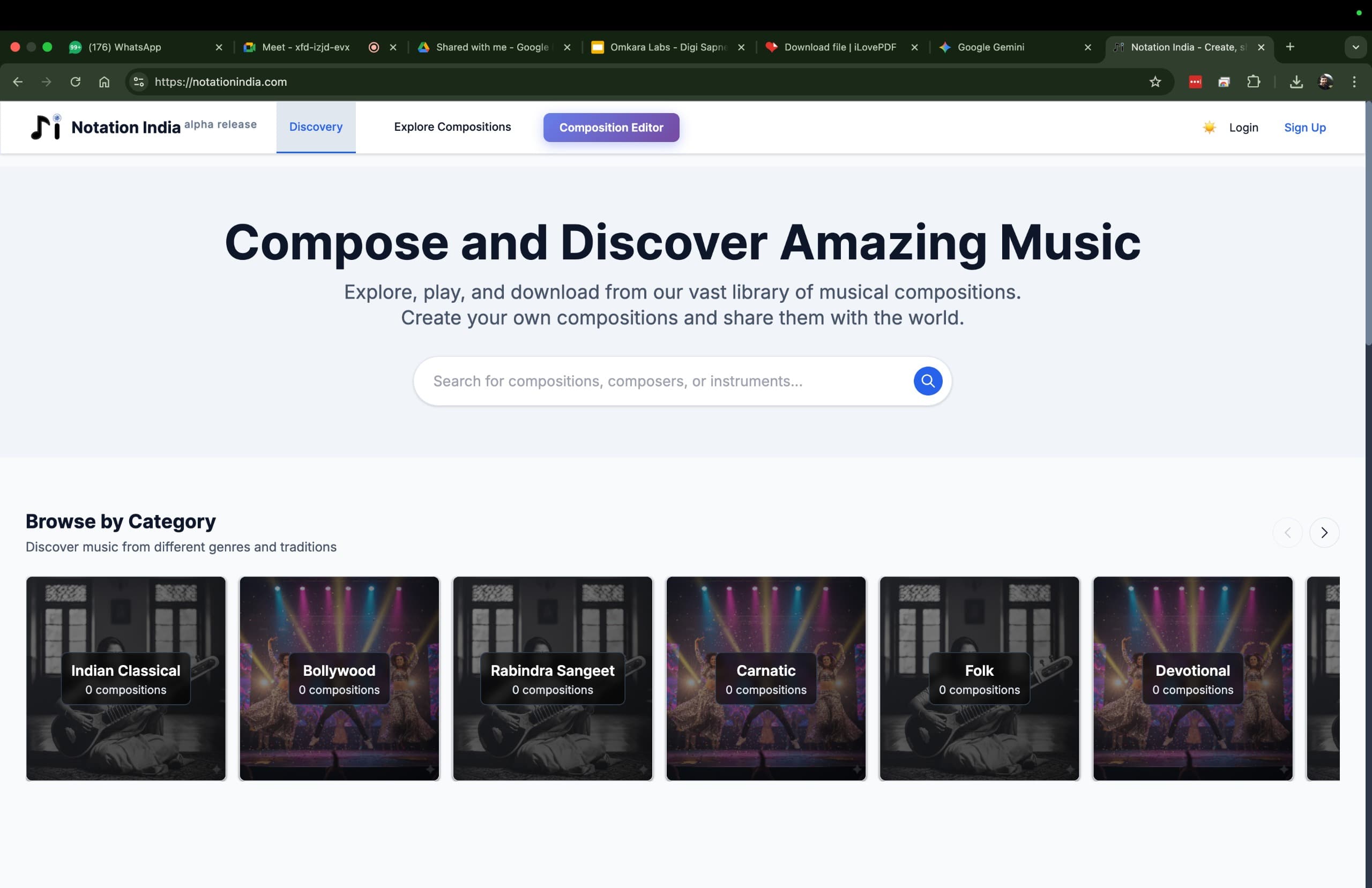Open the Explore Compositions nav item

click(452, 127)
